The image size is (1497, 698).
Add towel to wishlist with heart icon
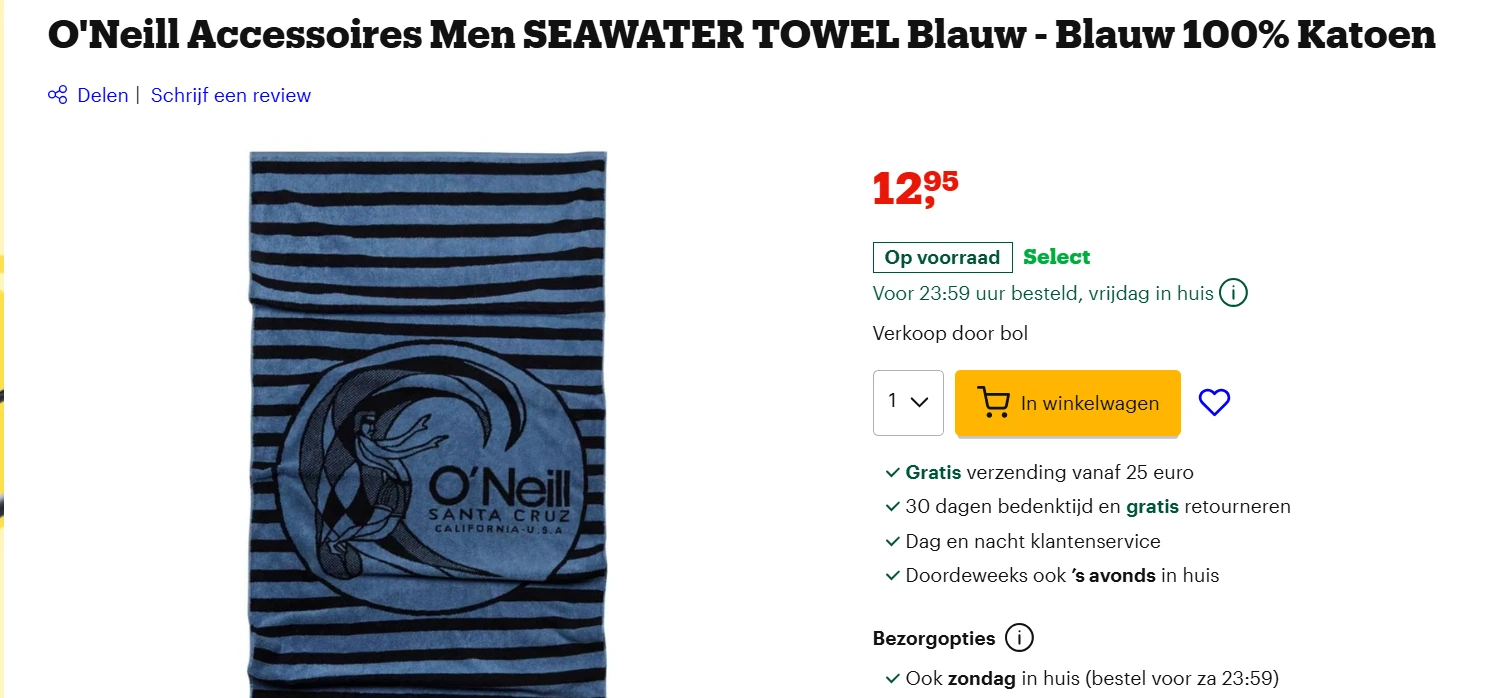(x=1213, y=402)
